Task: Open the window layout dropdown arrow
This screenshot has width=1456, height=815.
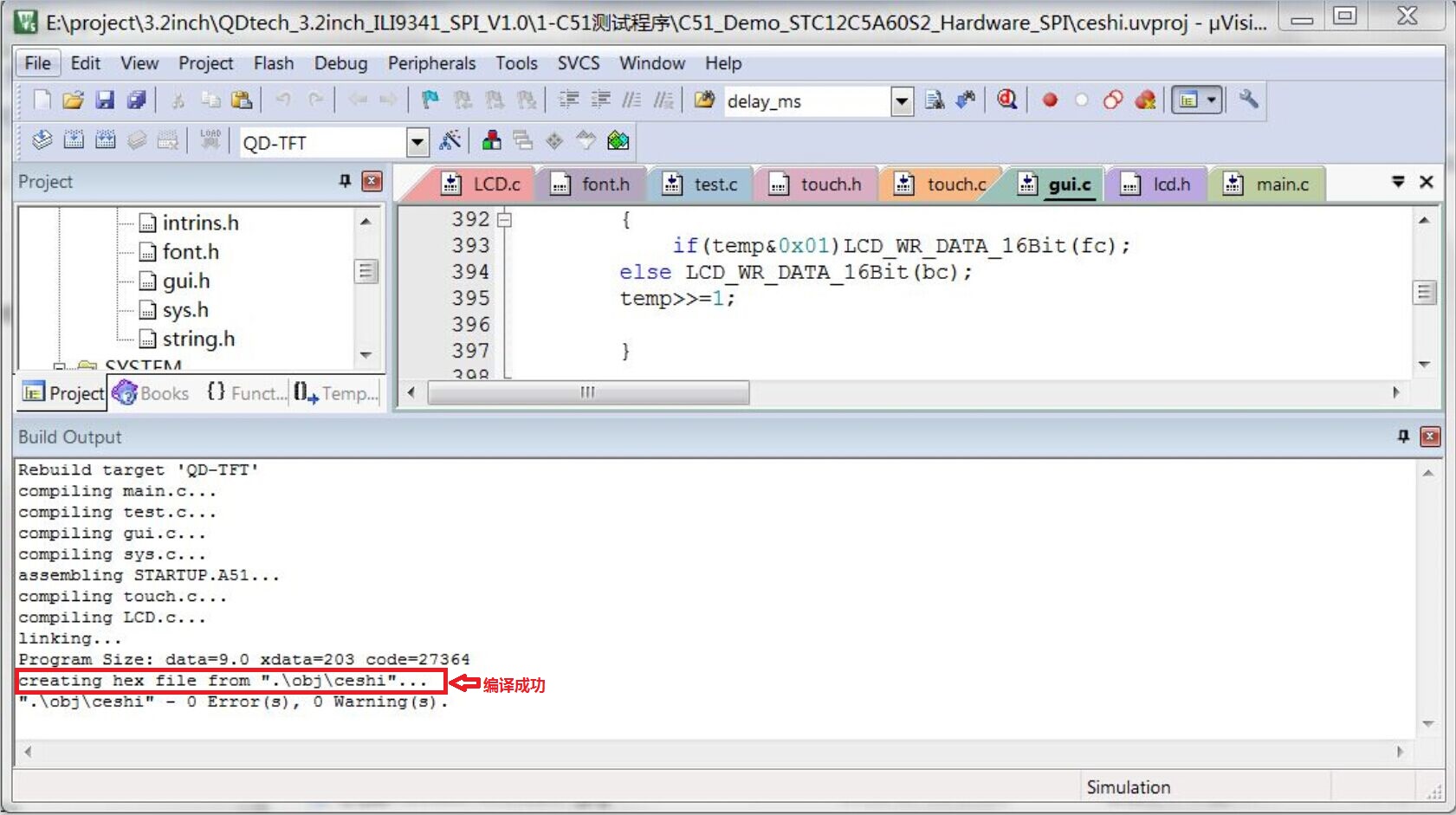Action: click(1212, 100)
